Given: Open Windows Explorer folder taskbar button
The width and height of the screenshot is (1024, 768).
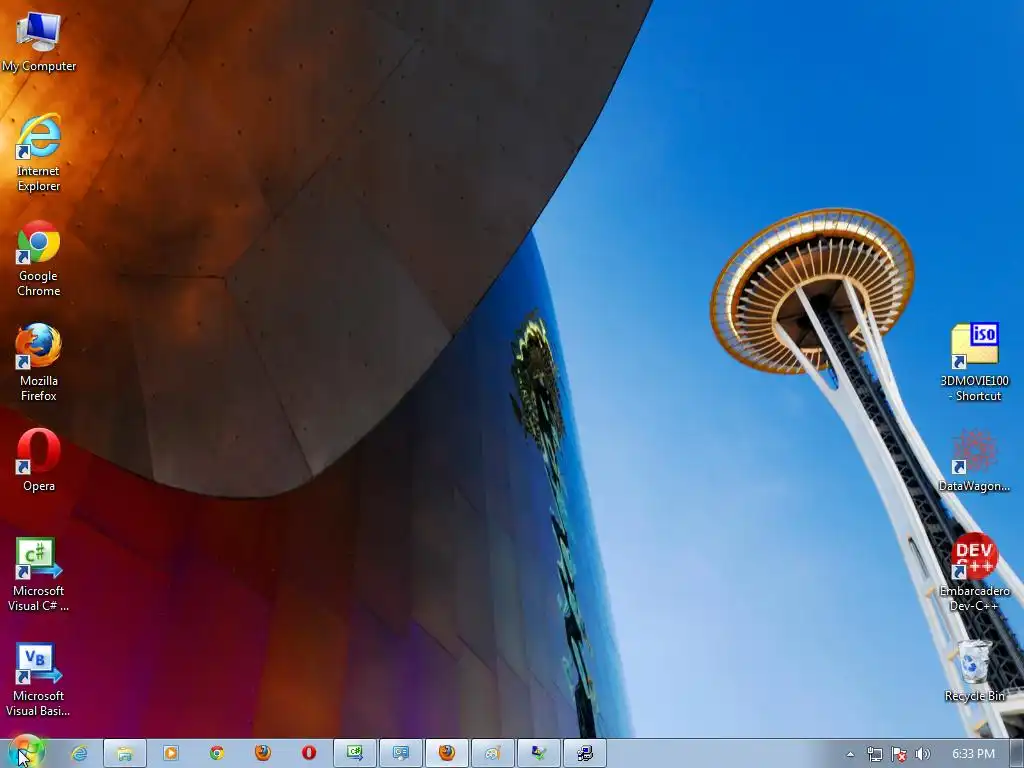Looking at the screenshot, I should pyautogui.click(x=125, y=753).
